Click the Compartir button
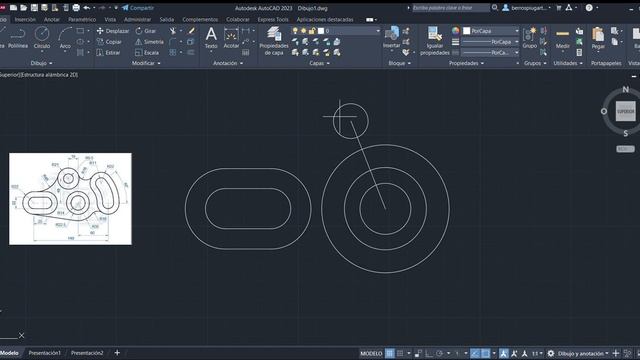Image resolution: width=640 pixels, height=360 pixels. [138, 8]
